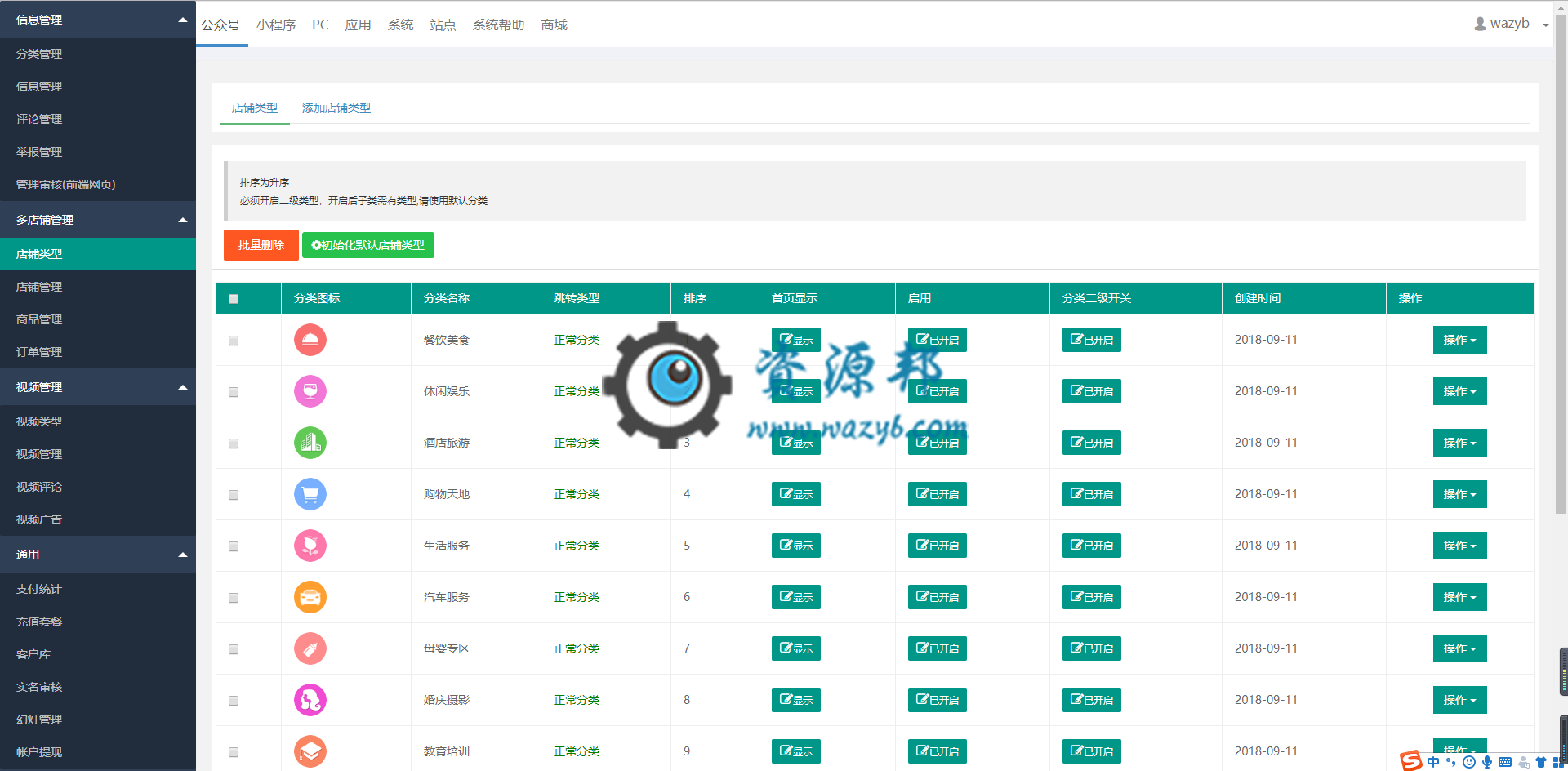The height and width of the screenshot is (771, 1568).
Task: Check the 婚庆摄影 row checkbox
Action: pyautogui.click(x=234, y=701)
